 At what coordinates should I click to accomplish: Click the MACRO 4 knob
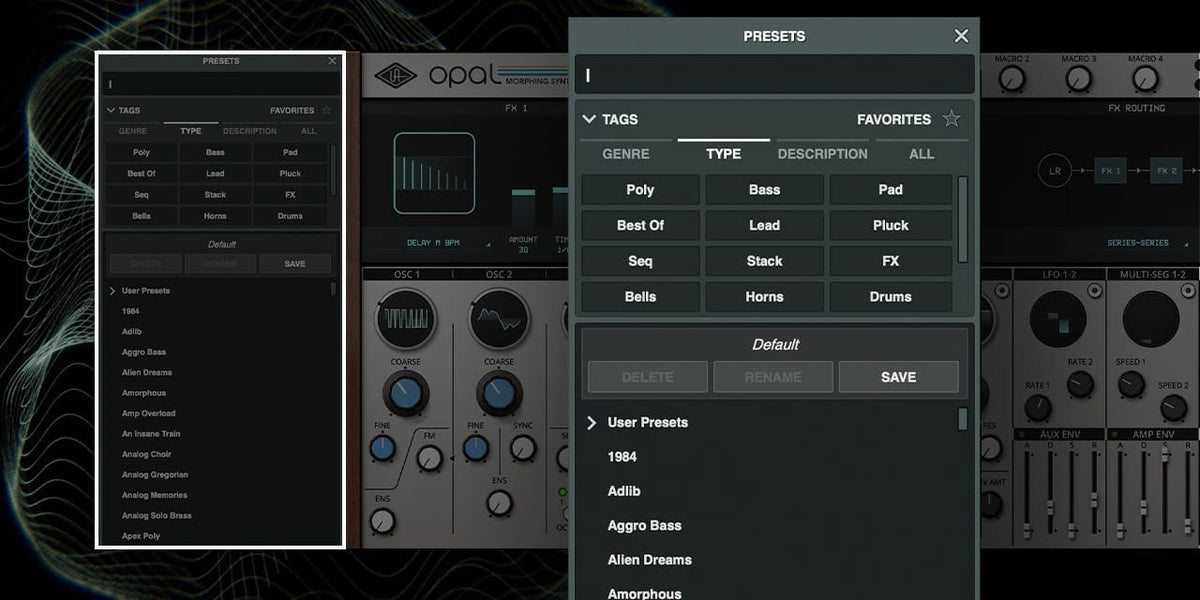point(1144,79)
